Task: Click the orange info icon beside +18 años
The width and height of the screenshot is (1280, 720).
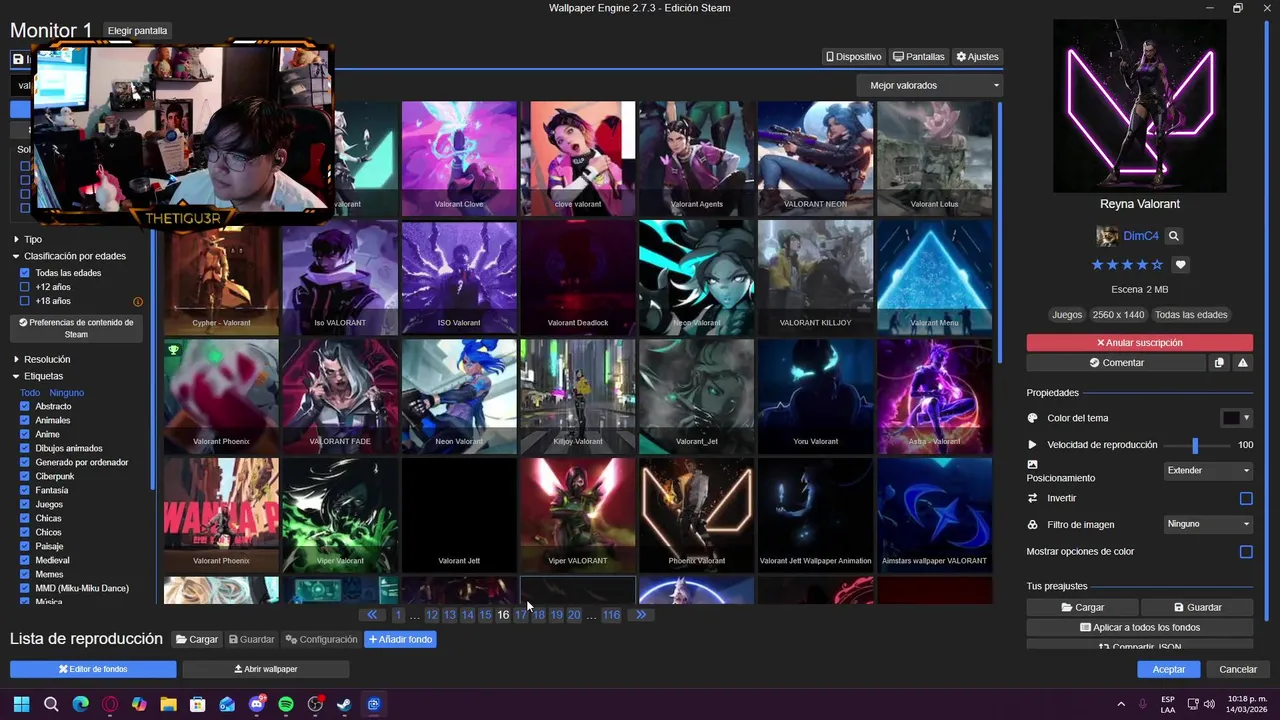Action: 138,301
